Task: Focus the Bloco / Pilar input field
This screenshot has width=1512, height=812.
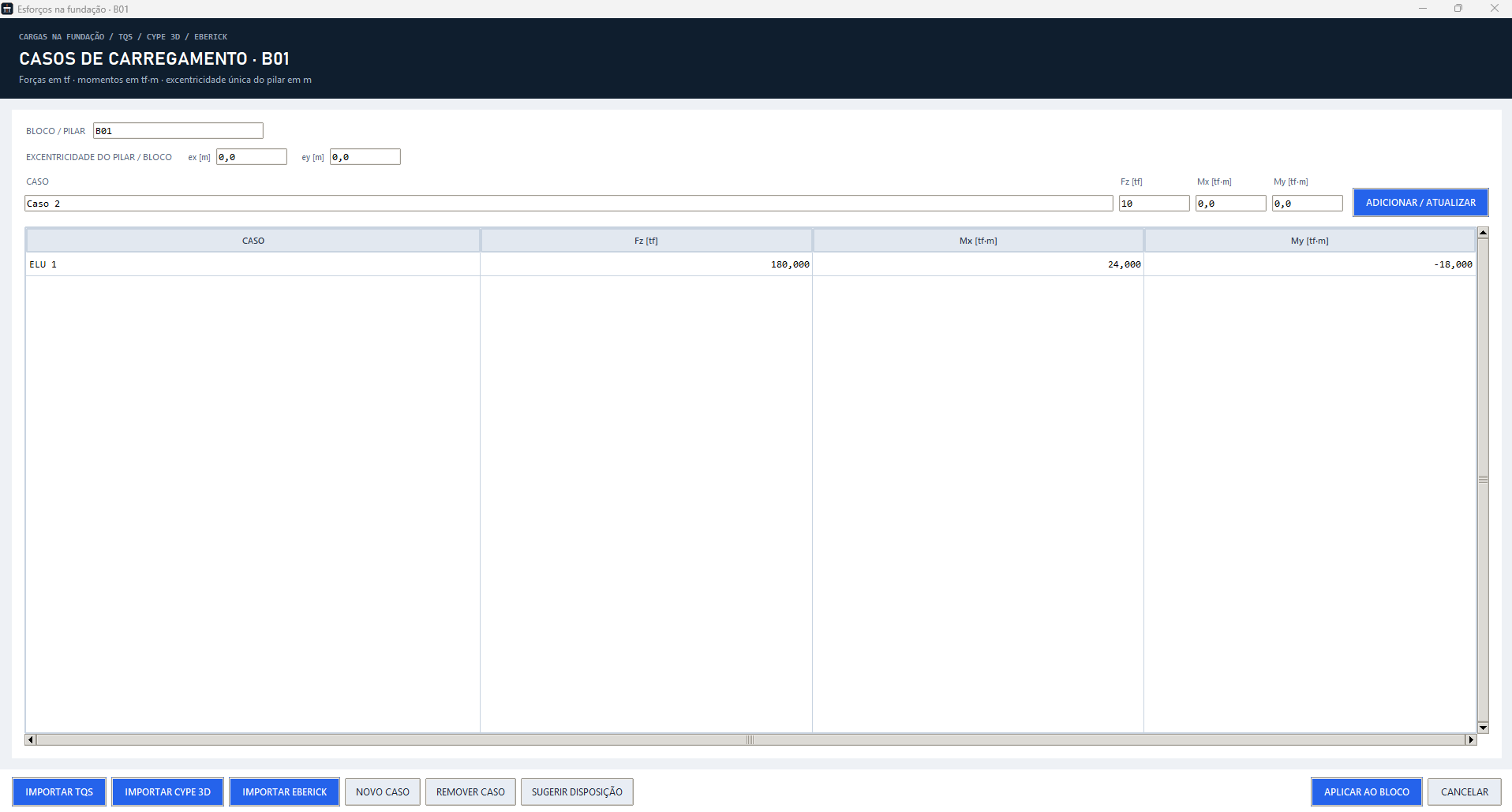Action: pos(178,131)
